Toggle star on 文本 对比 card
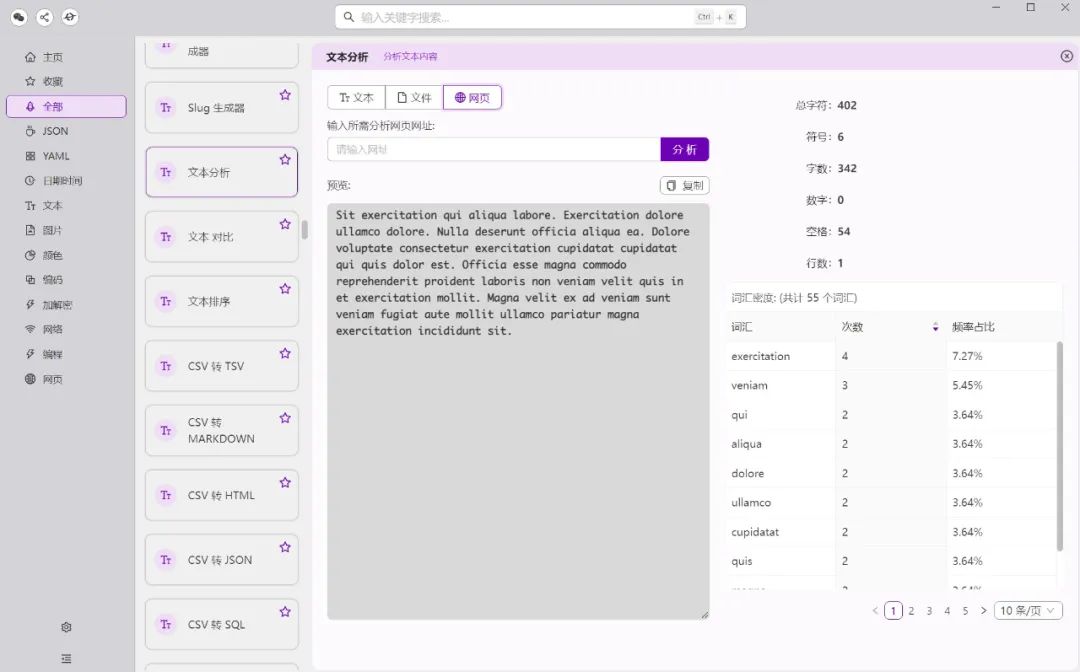This screenshot has width=1080, height=672. coord(285,224)
